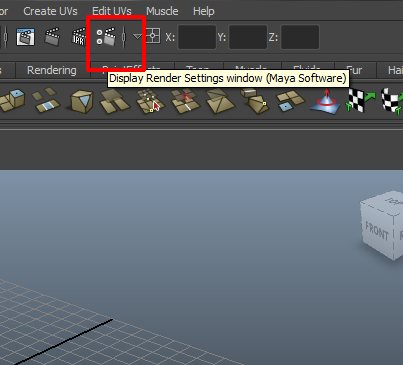Open the dropdown arrow beside Render Settings
Image resolution: width=403 pixels, height=365 pixels.
[137, 36]
